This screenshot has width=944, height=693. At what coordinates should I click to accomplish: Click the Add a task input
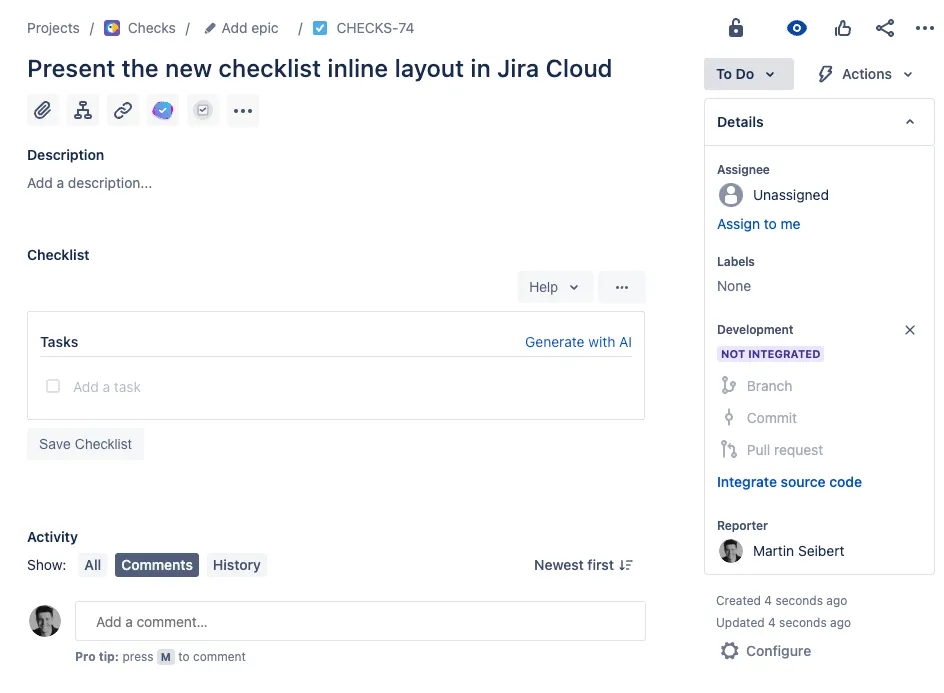[x=107, y=387]
